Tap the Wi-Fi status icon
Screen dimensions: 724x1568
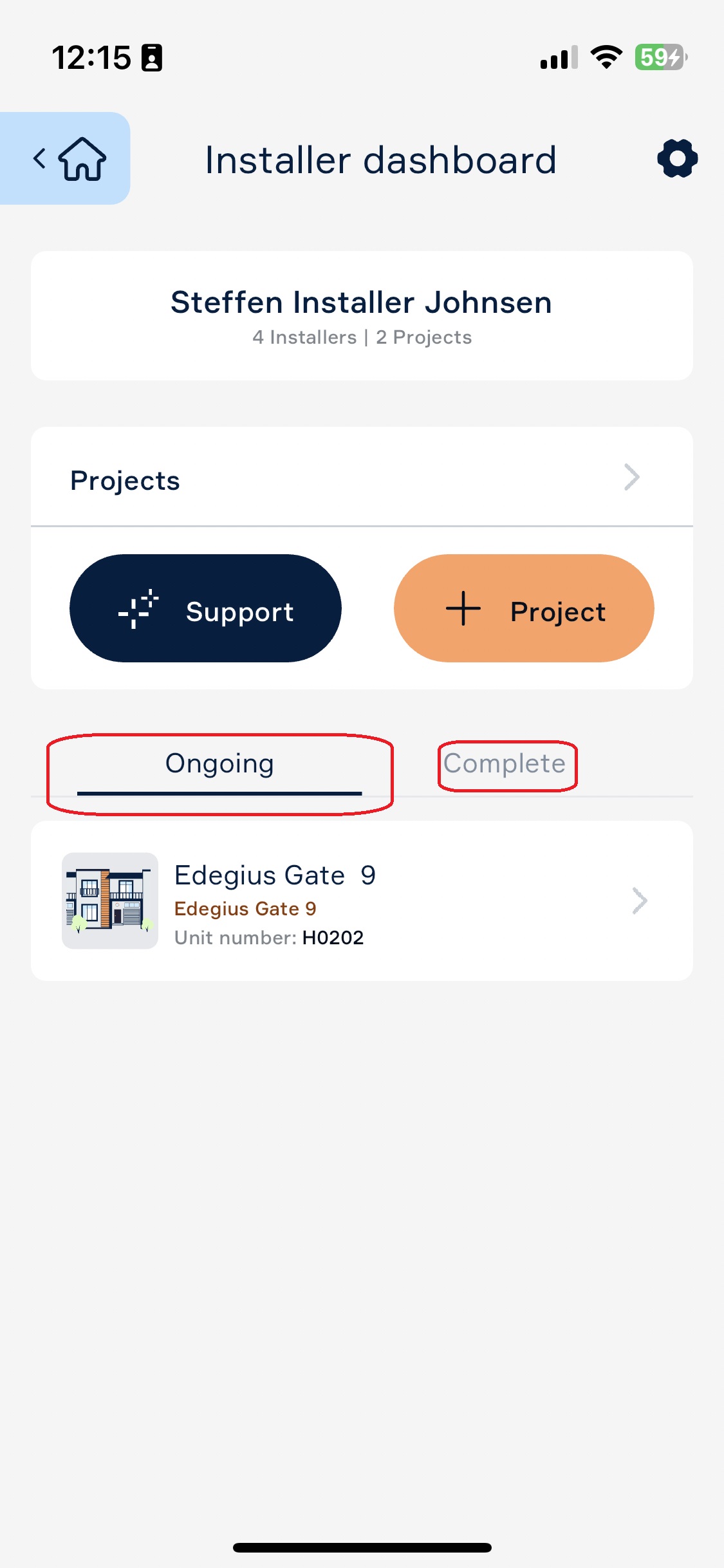[606, 57]
